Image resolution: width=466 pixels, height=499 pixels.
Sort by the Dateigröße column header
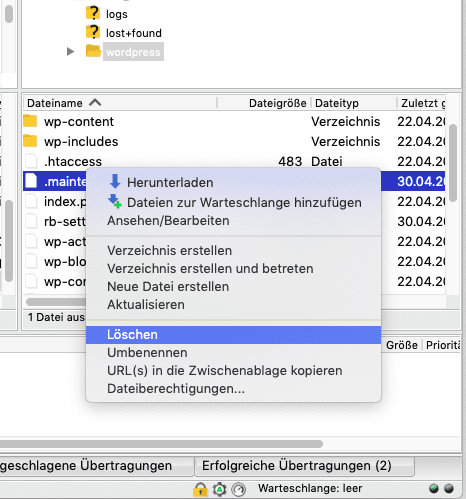pyautogui.click(x=277, y=103)
